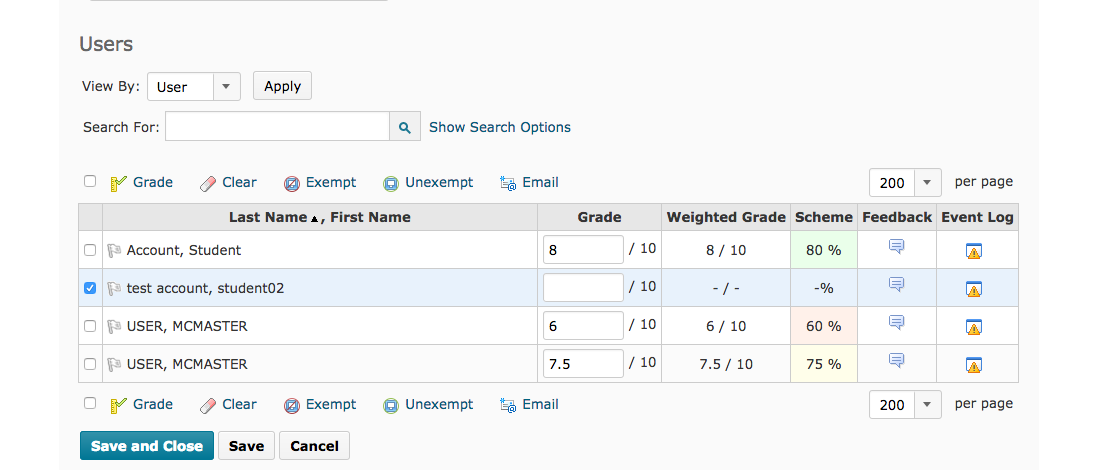Click the search magnifier icon
The height and width of the screenshot is (470, 1109).
[404, 127]
